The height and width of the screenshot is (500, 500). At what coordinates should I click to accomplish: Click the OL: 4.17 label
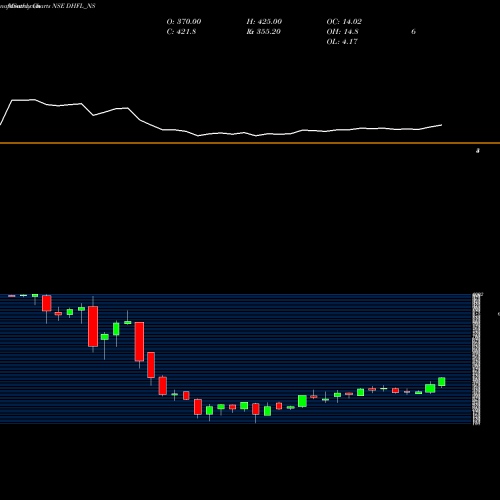point(342,42)
